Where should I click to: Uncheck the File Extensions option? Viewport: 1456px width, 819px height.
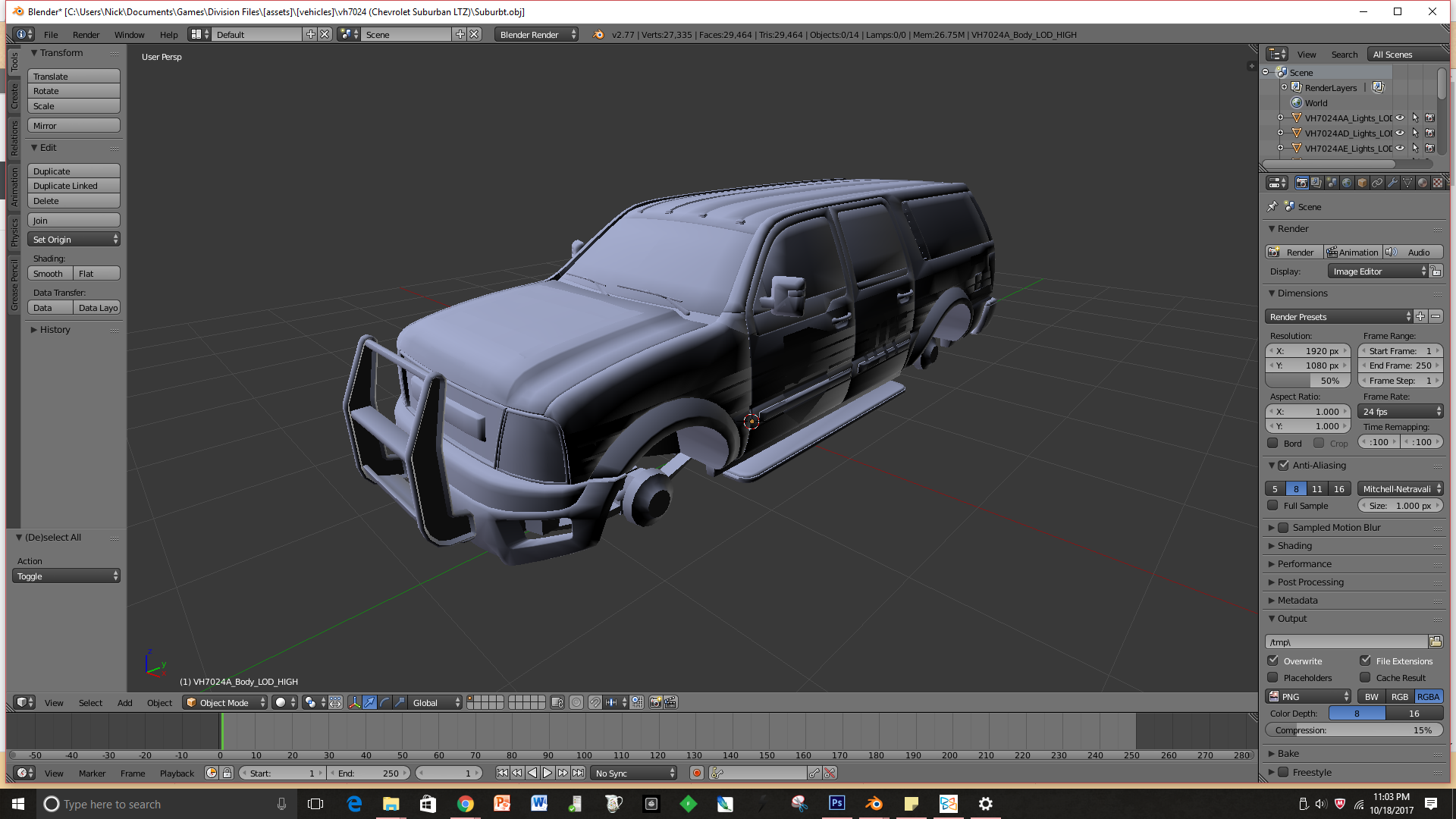pyautogui.click(x=1365, y=661)
